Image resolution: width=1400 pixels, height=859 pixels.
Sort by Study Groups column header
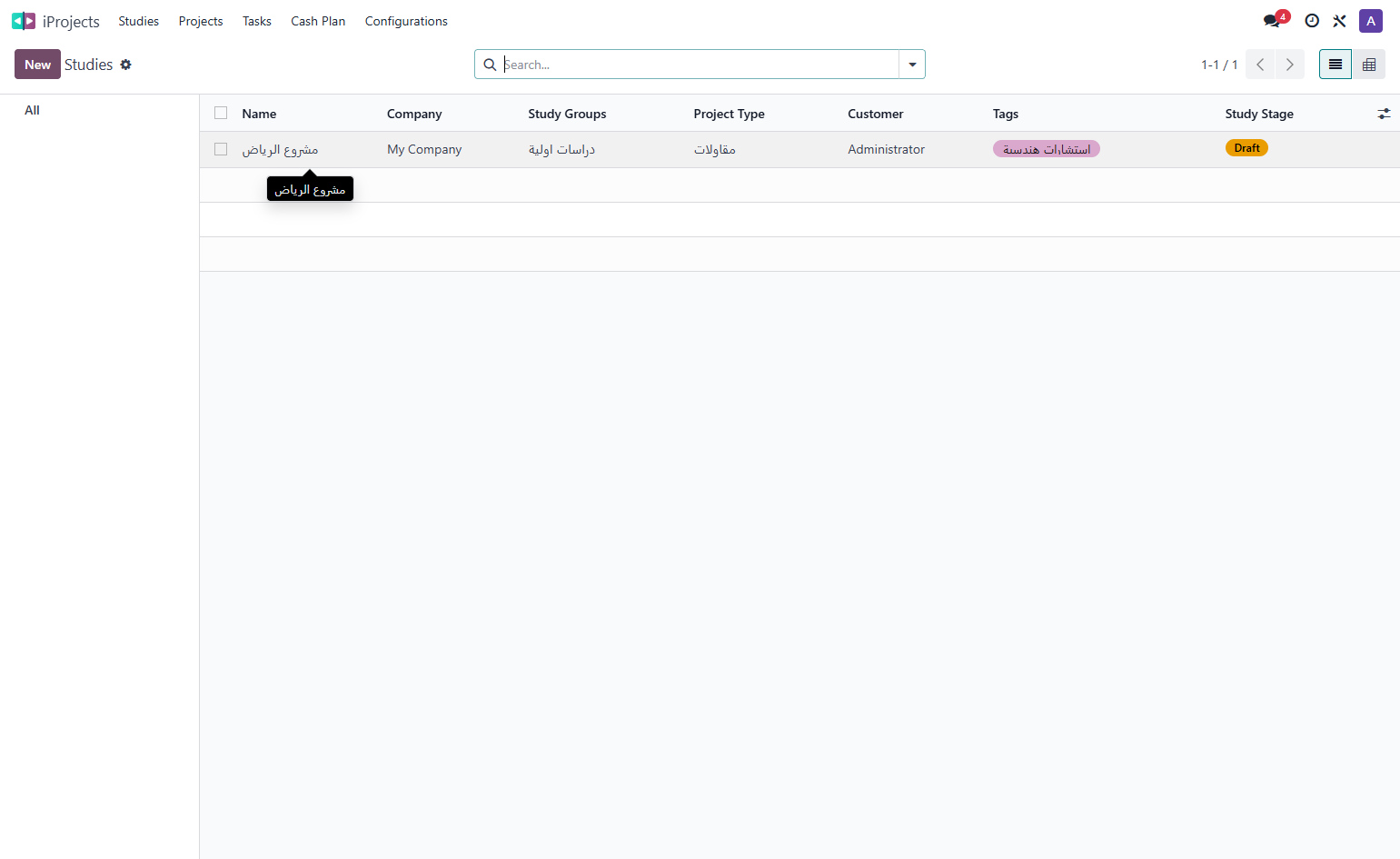567,114
